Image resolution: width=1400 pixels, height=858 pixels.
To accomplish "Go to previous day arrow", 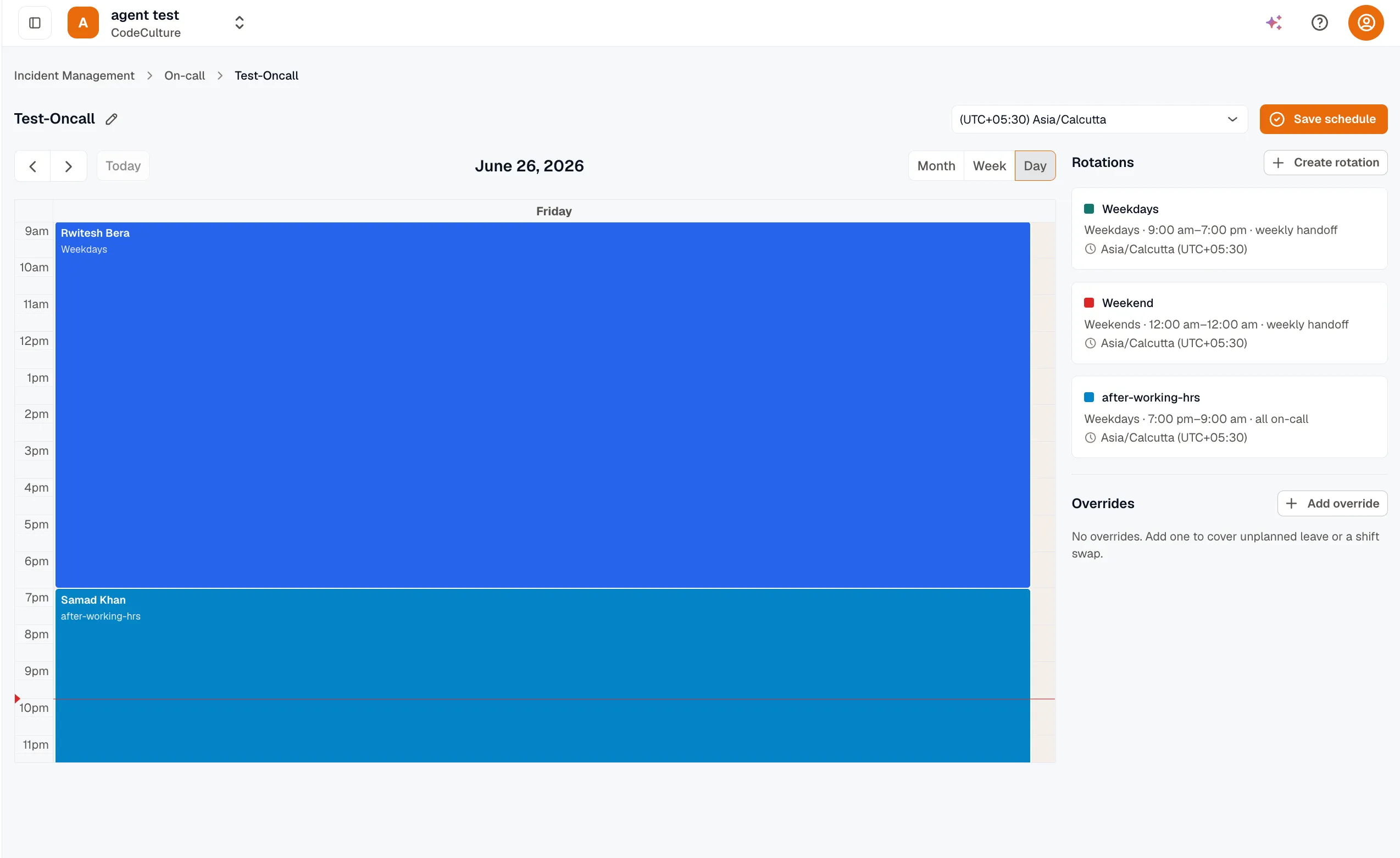I will tap(32, 166).
